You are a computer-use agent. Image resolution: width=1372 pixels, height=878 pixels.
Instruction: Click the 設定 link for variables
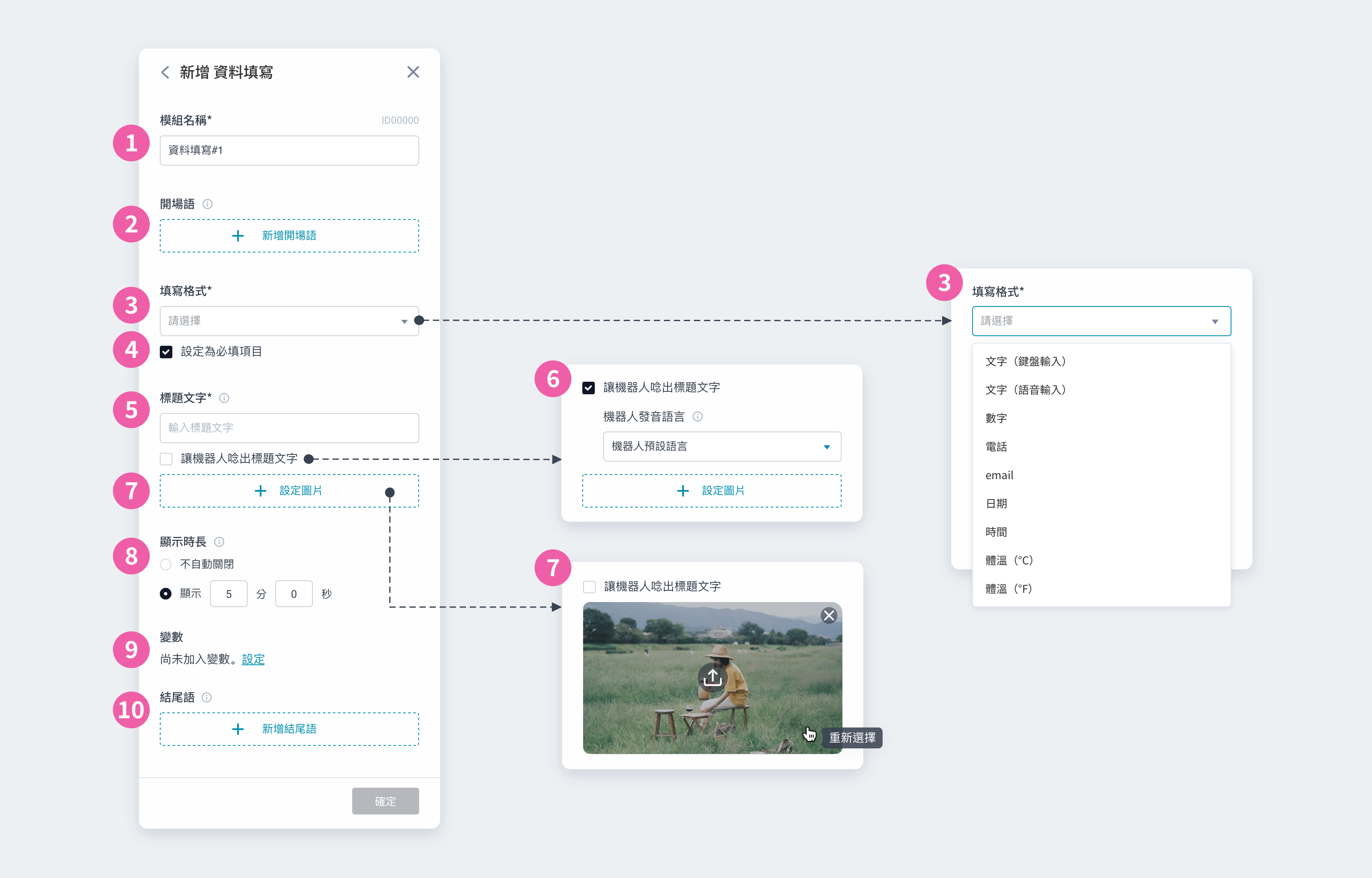253,660
